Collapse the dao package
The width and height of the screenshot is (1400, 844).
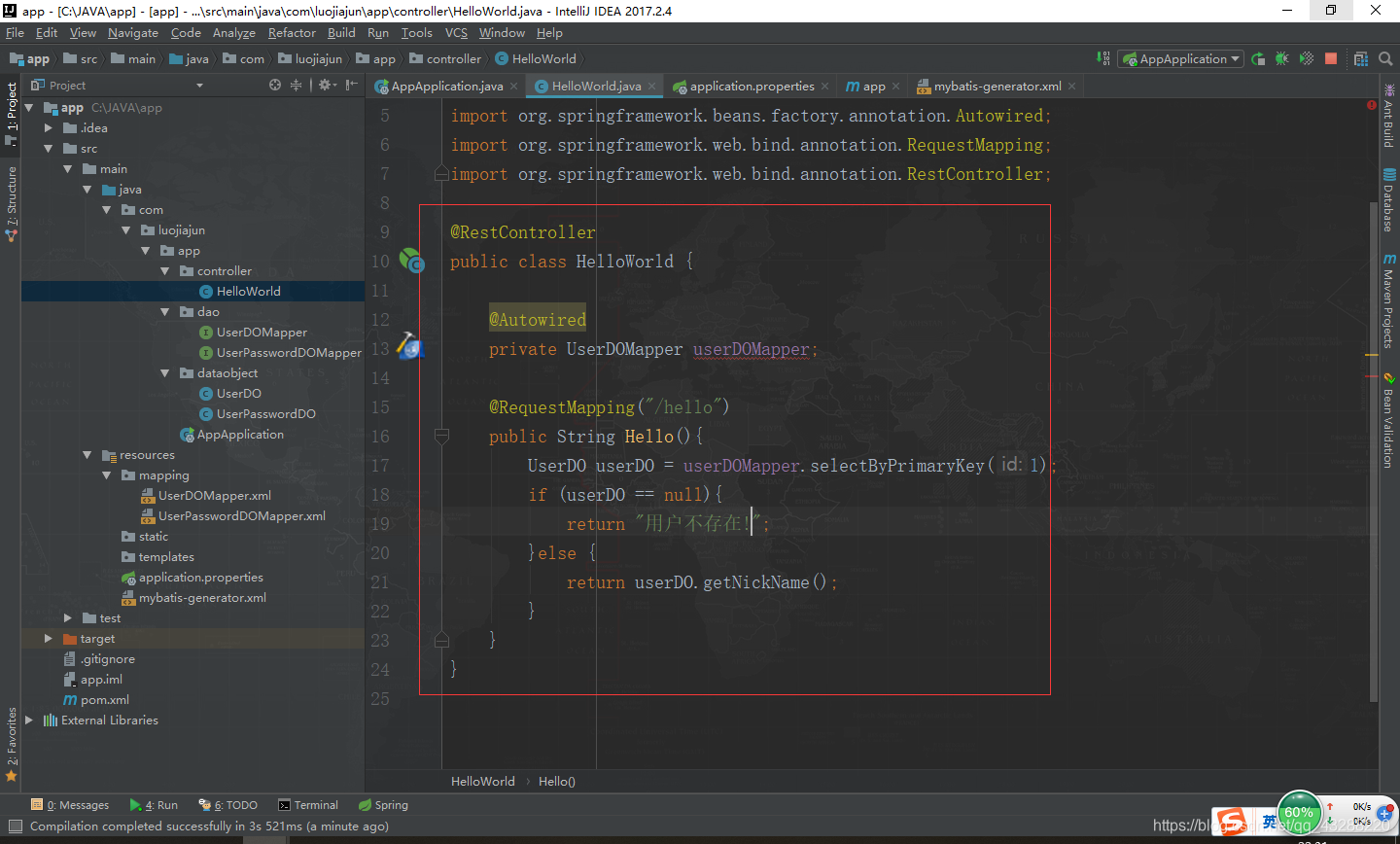[x=165, y=311]
